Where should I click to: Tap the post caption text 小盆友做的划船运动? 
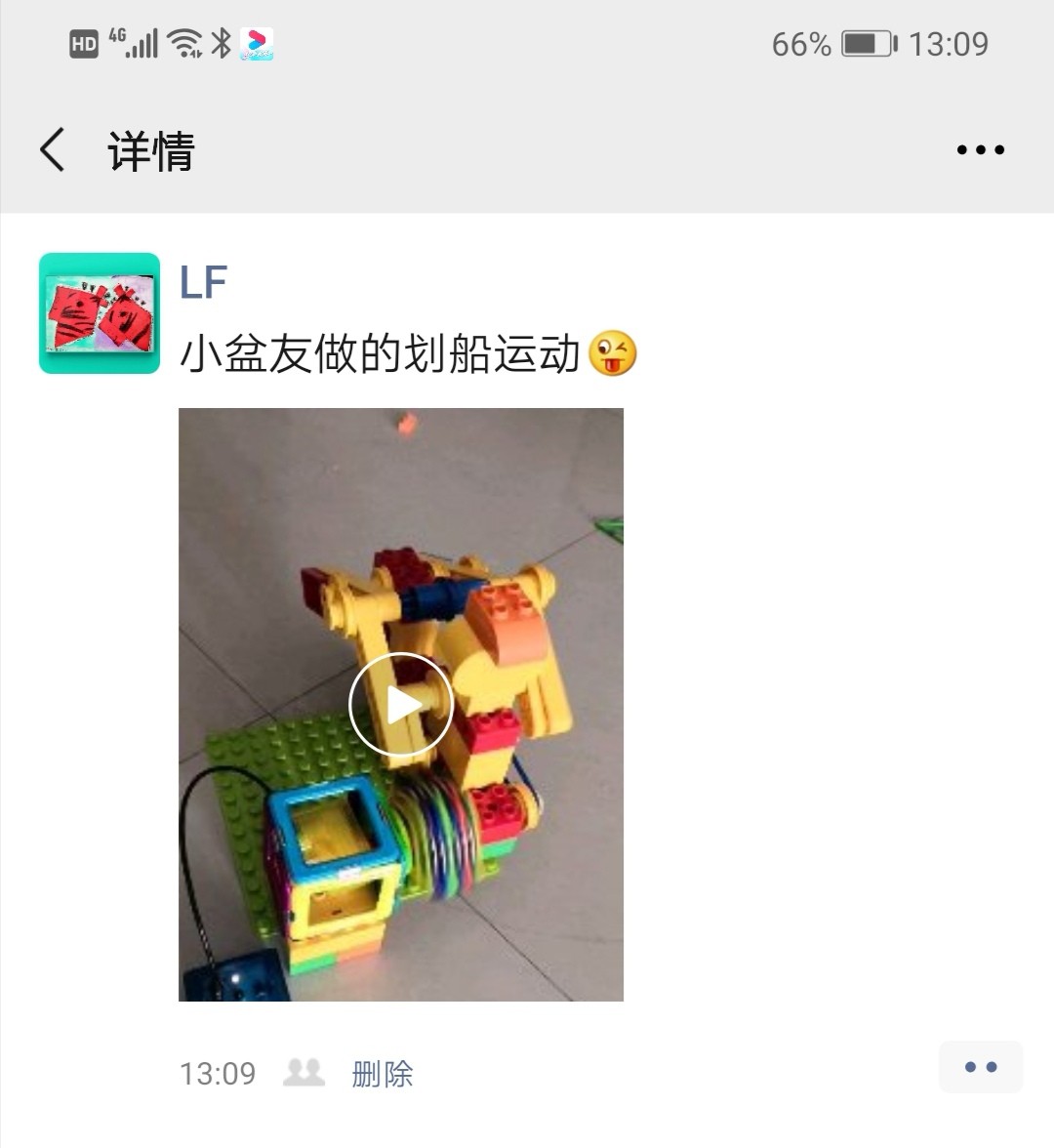tap(380, 354)
